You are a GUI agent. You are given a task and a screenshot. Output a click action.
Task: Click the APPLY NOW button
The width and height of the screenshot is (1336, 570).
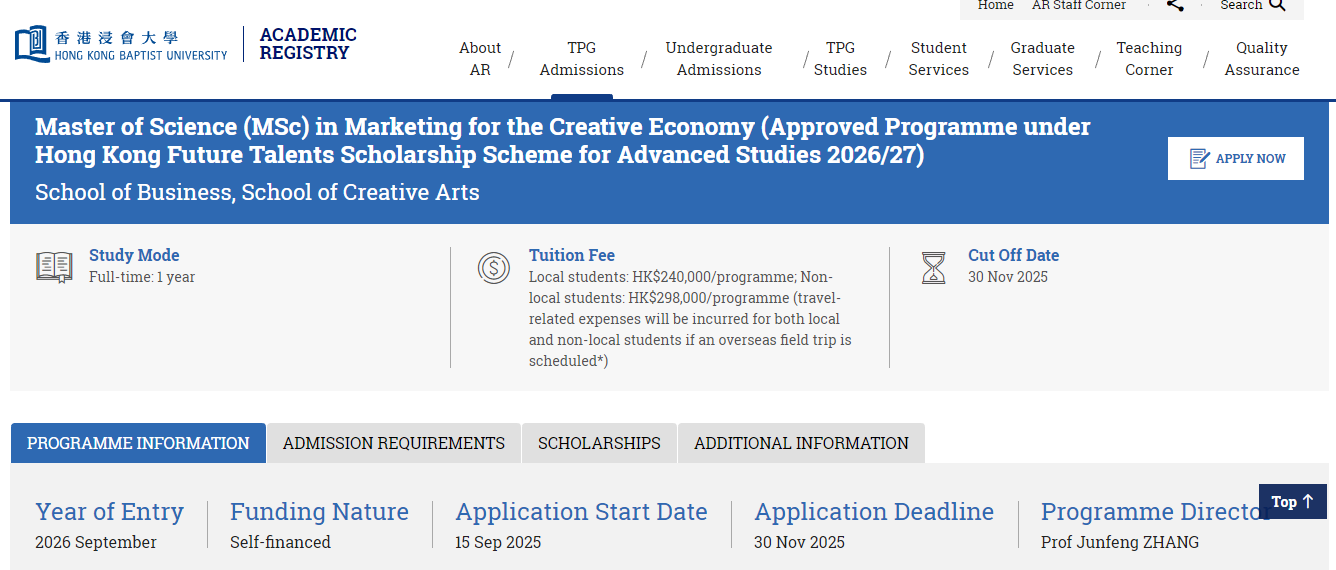click(1236, 158)
